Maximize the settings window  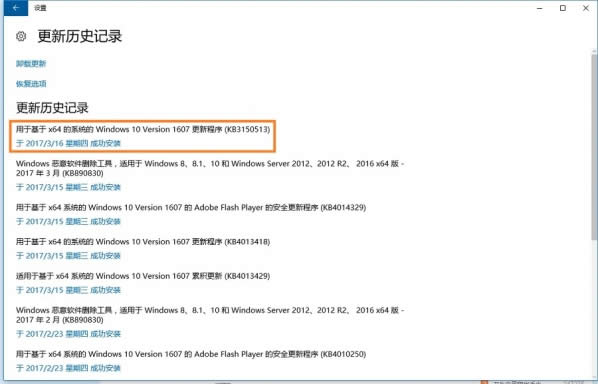pyautogui.click(x=563, y=8)
